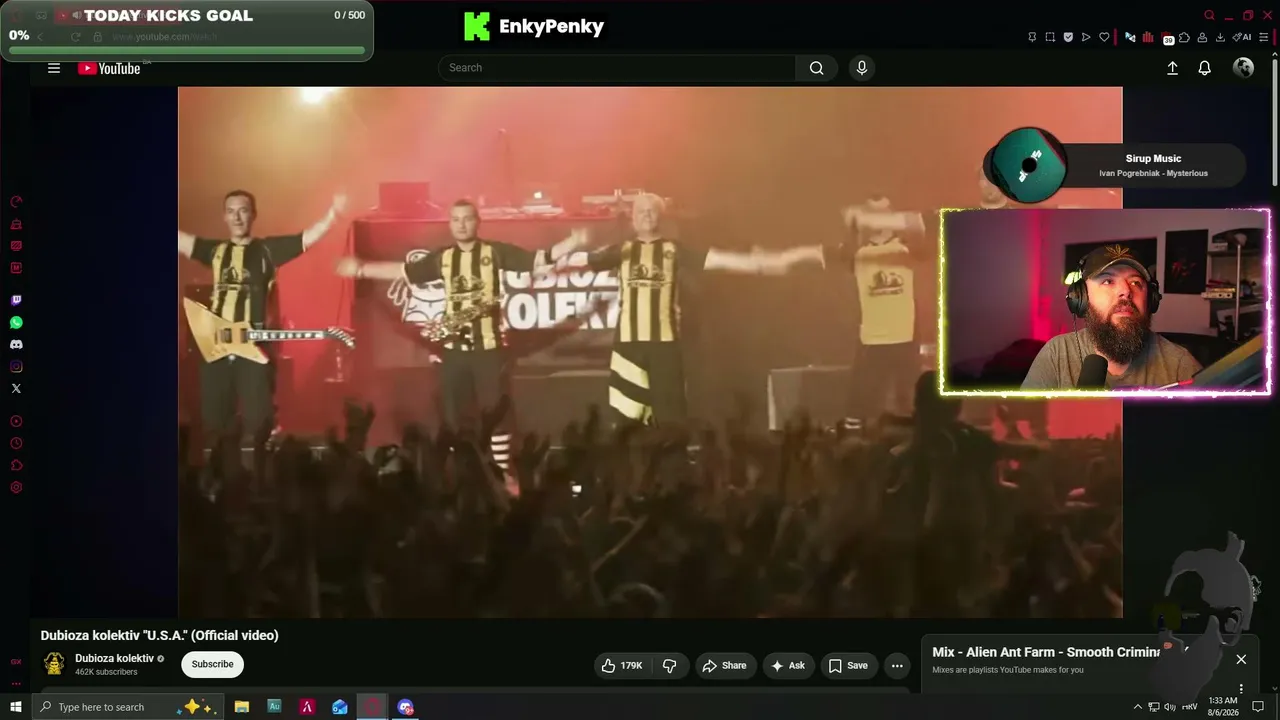This screenshot has height=720, width=1280.
Task: Click inside the concert video player
Action: tap(650, 352)
